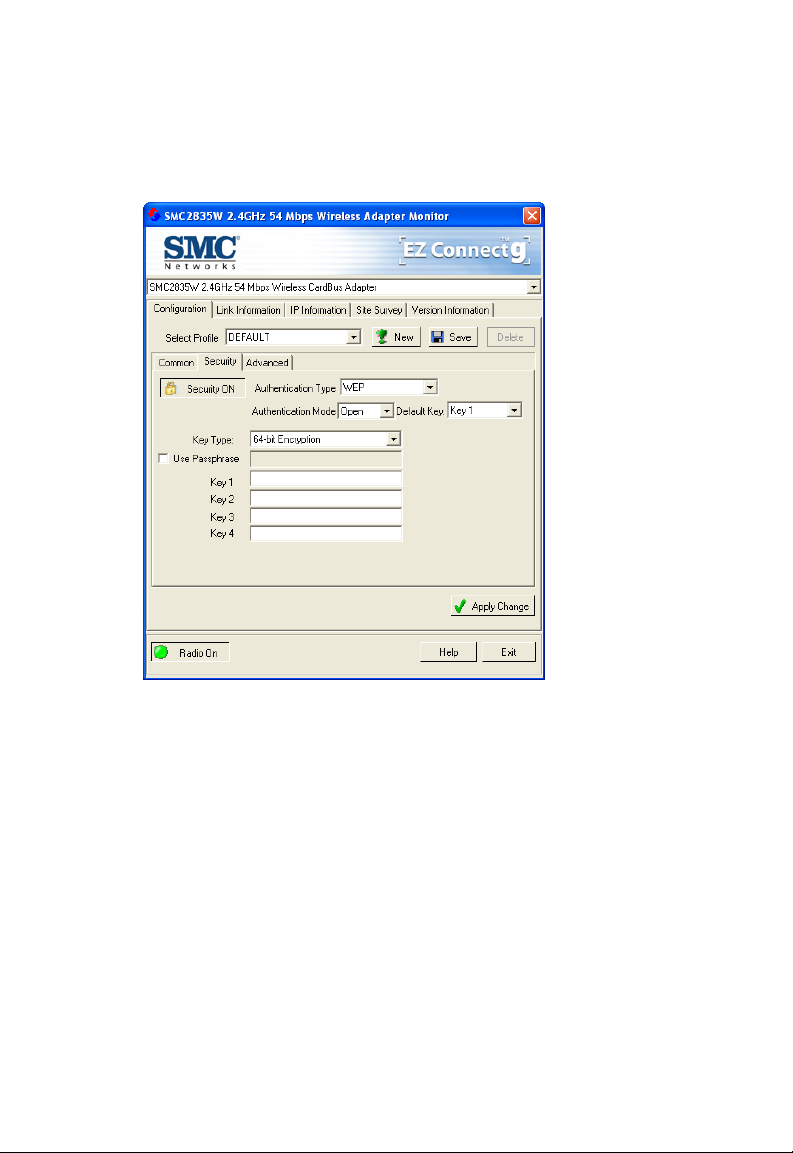The width and height of the screenshot is (793, 1153).
Task: Click the Apply Change button
Action: (492, 606)
